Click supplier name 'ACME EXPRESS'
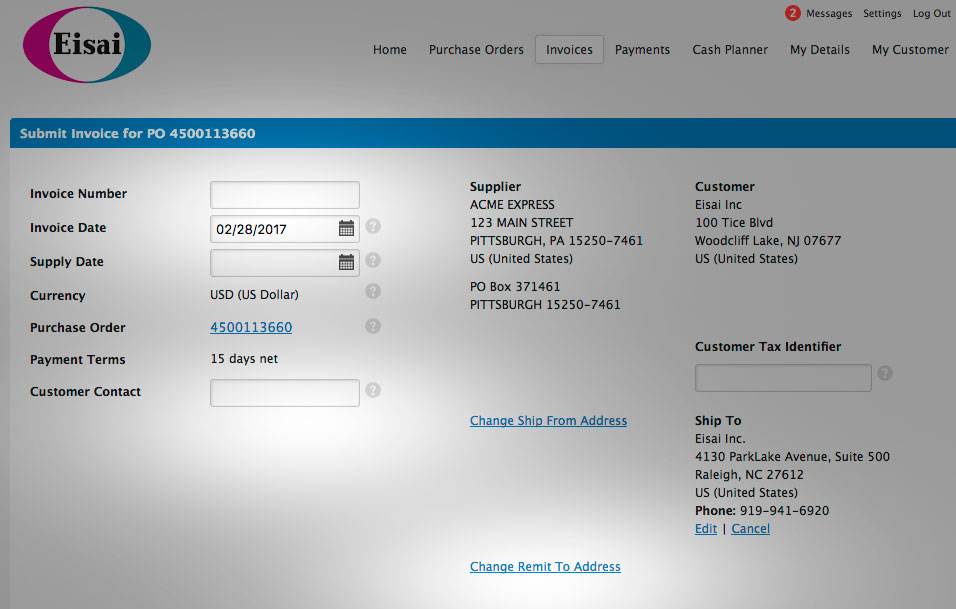The image size is (956, 609). [x=512, y=205]
